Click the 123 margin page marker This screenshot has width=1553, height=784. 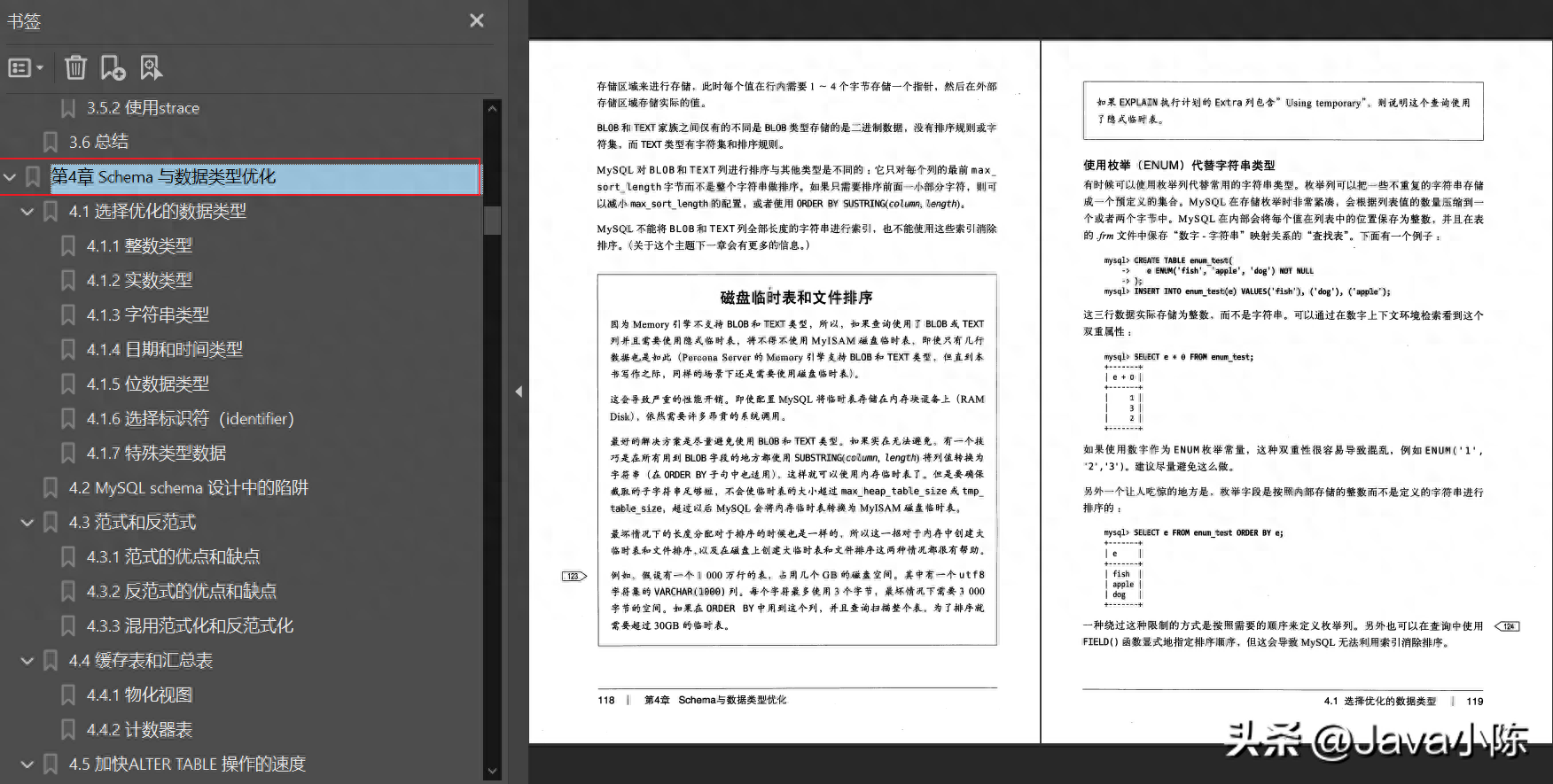574,576
